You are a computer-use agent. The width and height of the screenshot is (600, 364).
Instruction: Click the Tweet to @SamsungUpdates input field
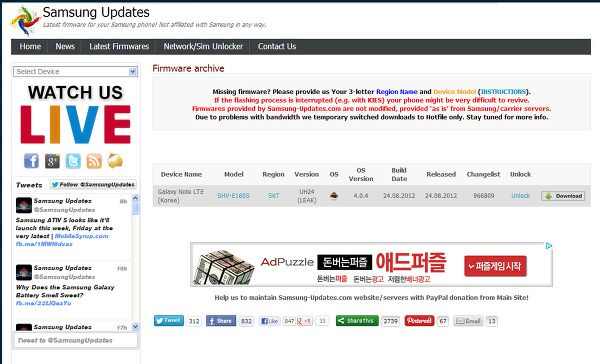pos(75,340)
